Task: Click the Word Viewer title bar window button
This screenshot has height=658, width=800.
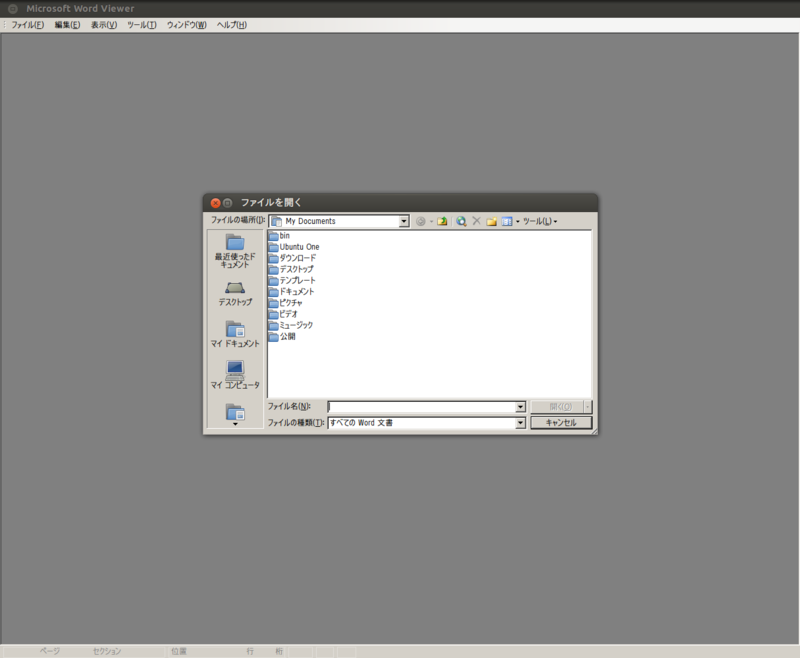Action: pyautogui.click(x=13, y=9)
